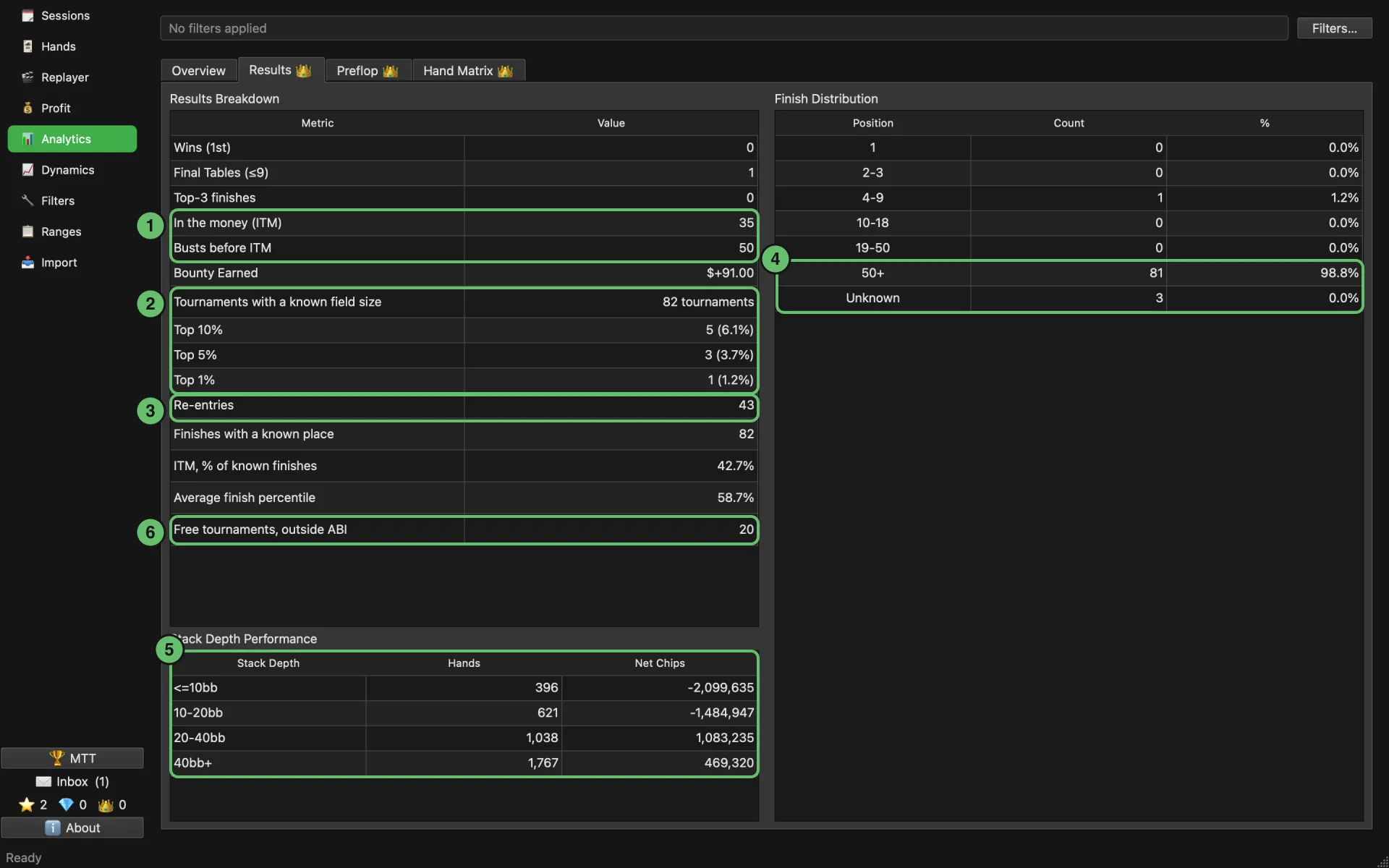Click the Bounty Earned $+91.00 value
Viewport: 1389px width, 868px height.
(x=730, y=273)
